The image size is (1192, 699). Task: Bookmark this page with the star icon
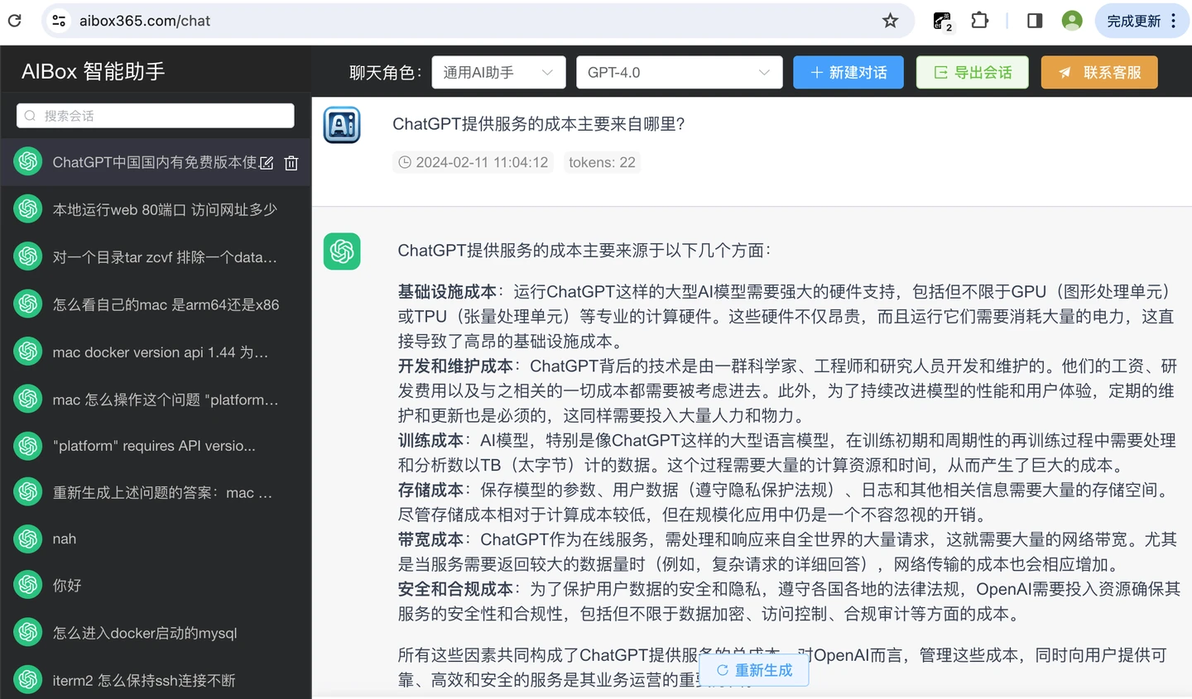890,21
